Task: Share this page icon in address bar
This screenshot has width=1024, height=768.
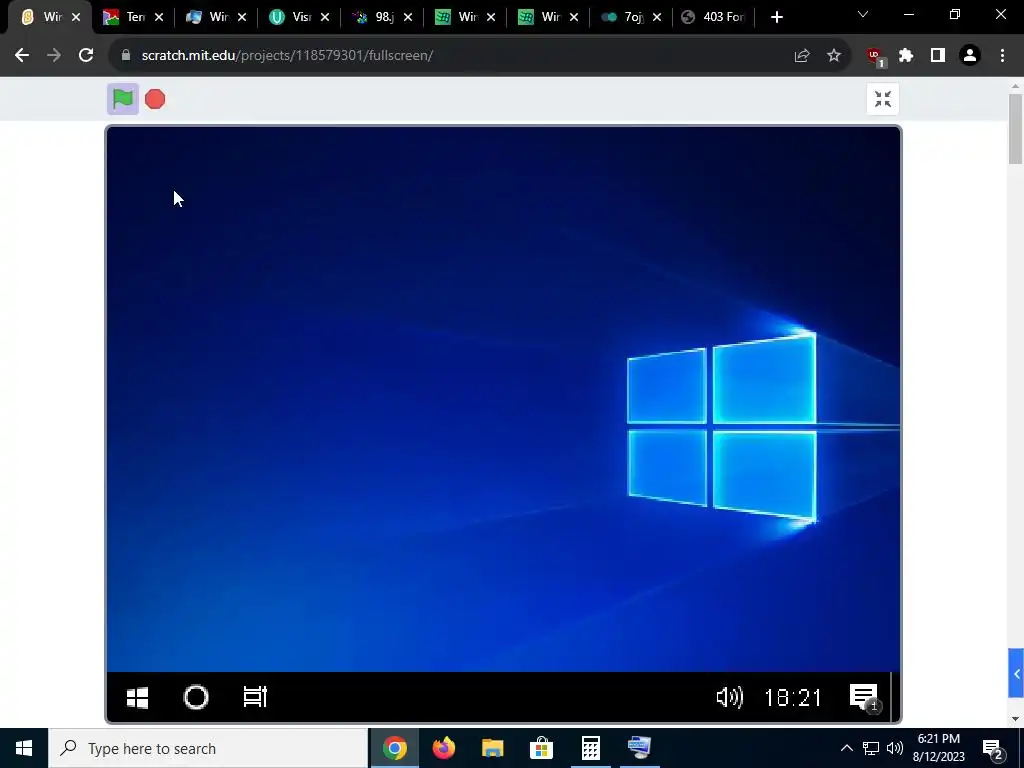Action: 802,56
